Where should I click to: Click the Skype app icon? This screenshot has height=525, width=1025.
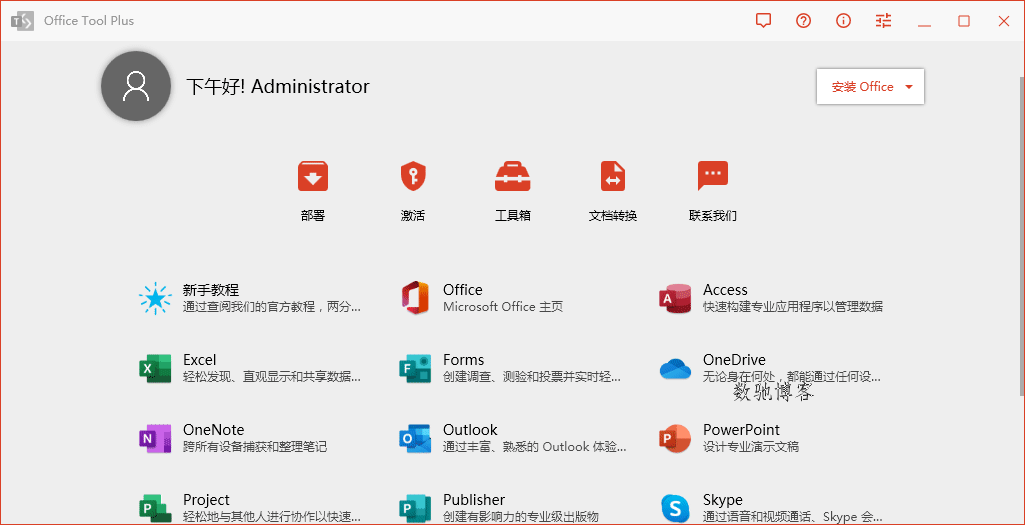(x=675, y=508)
